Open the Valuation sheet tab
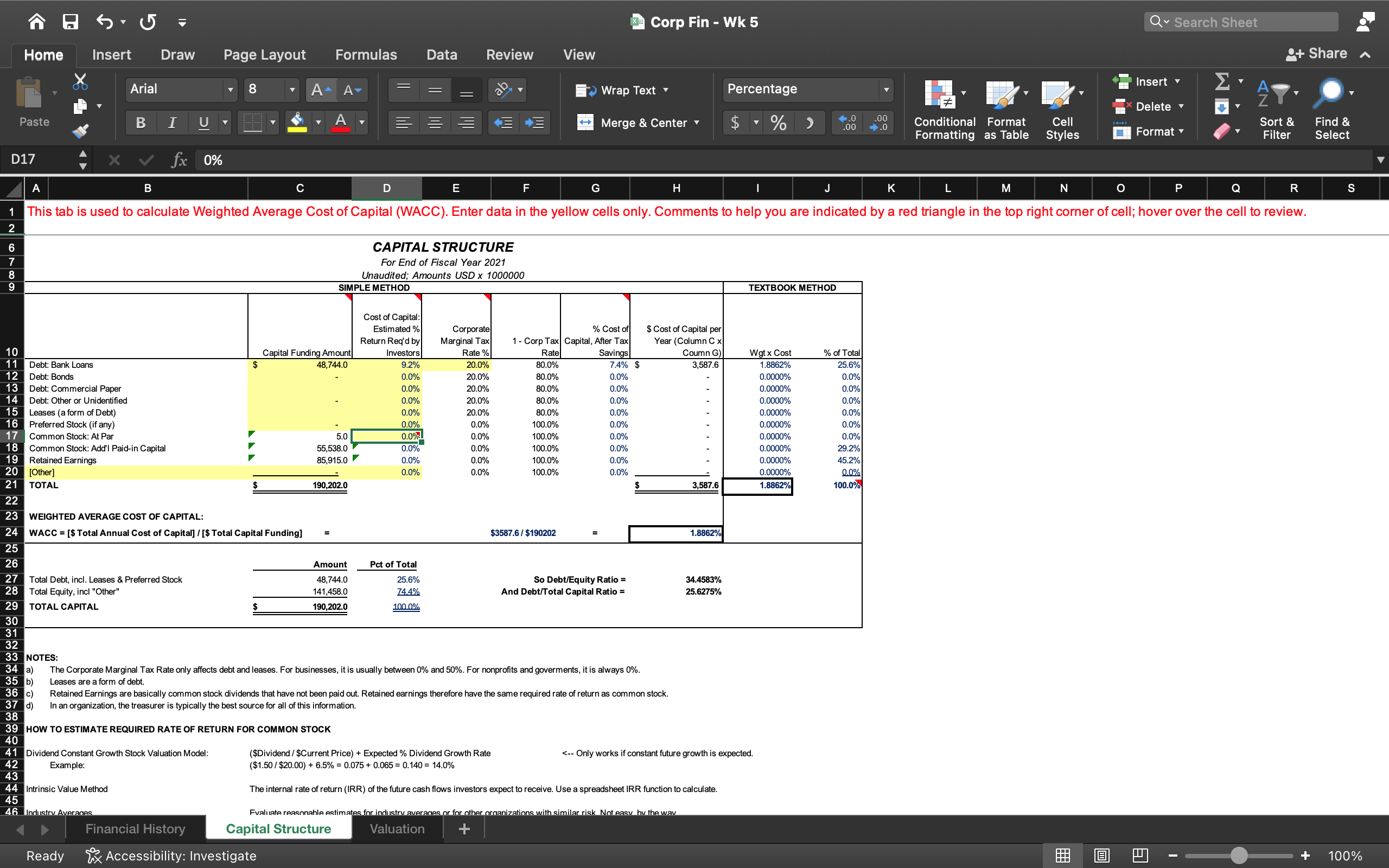Viewport: 1389px width, 868px height. [397, 828]
